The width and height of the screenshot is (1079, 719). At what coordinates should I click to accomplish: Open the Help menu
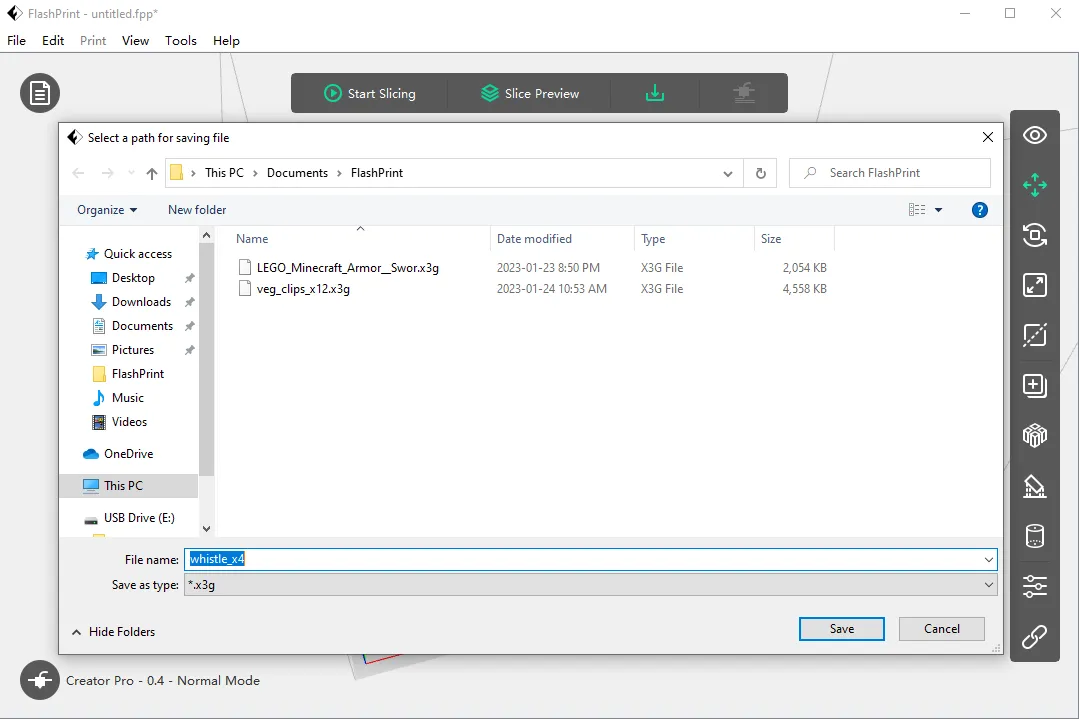pos(226,41)
